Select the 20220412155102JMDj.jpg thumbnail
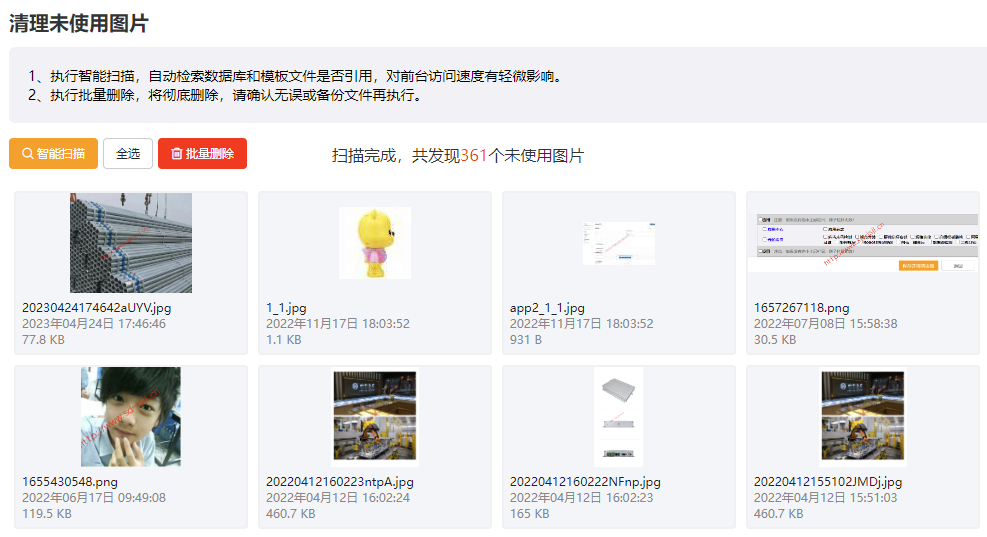 862,417
